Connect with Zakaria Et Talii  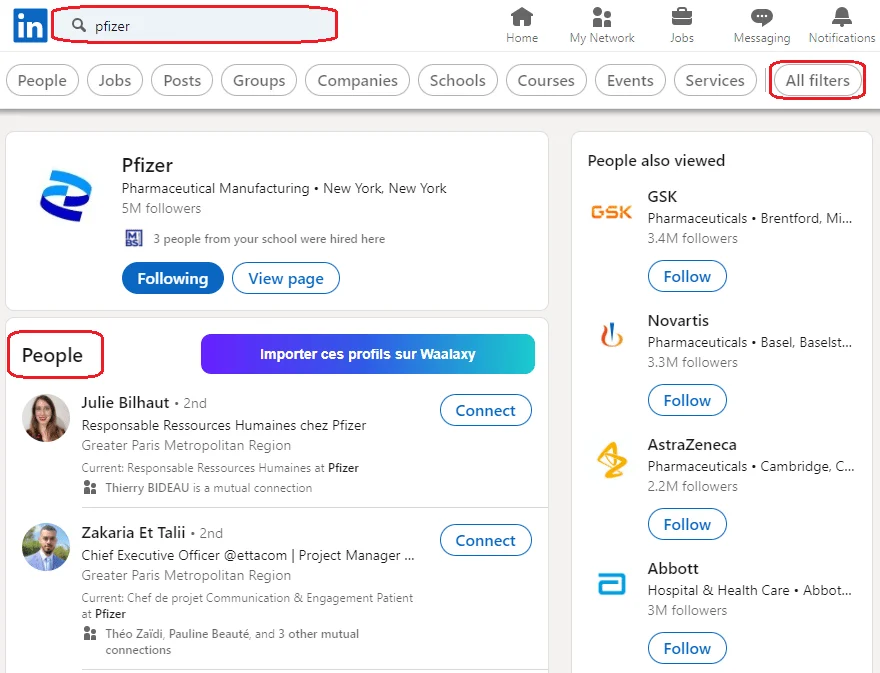tap(485, 540)
